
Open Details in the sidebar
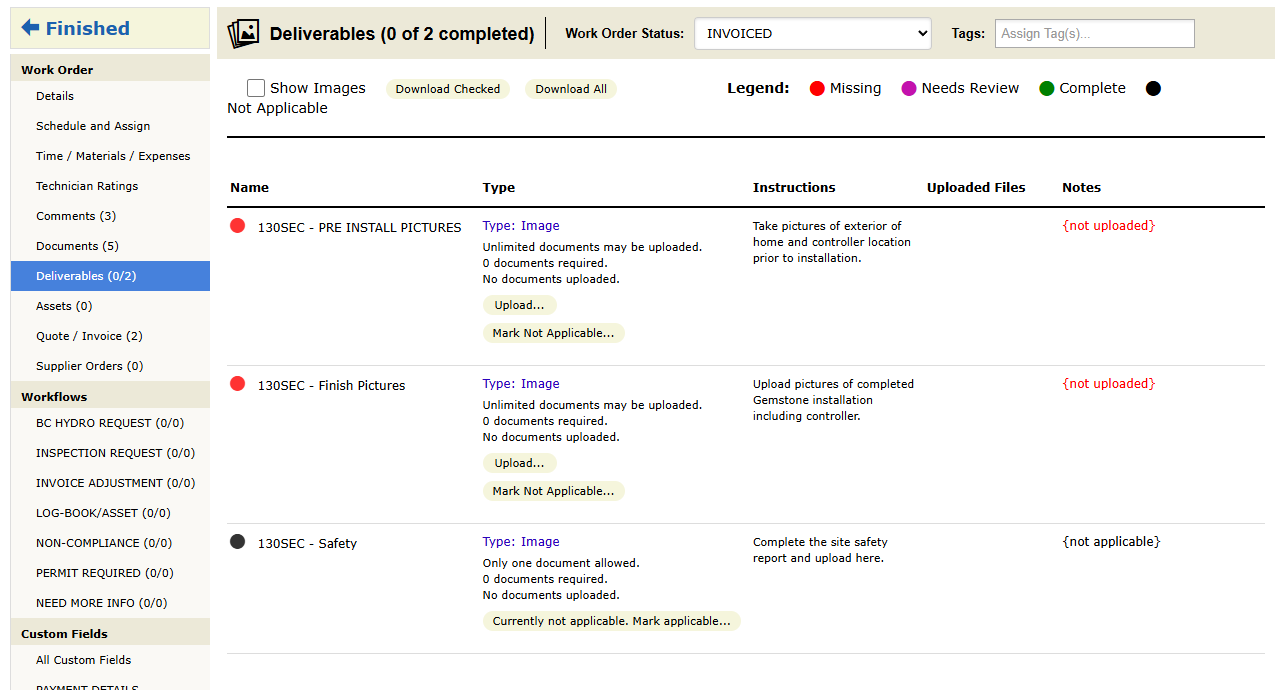(x=110, y=96)
